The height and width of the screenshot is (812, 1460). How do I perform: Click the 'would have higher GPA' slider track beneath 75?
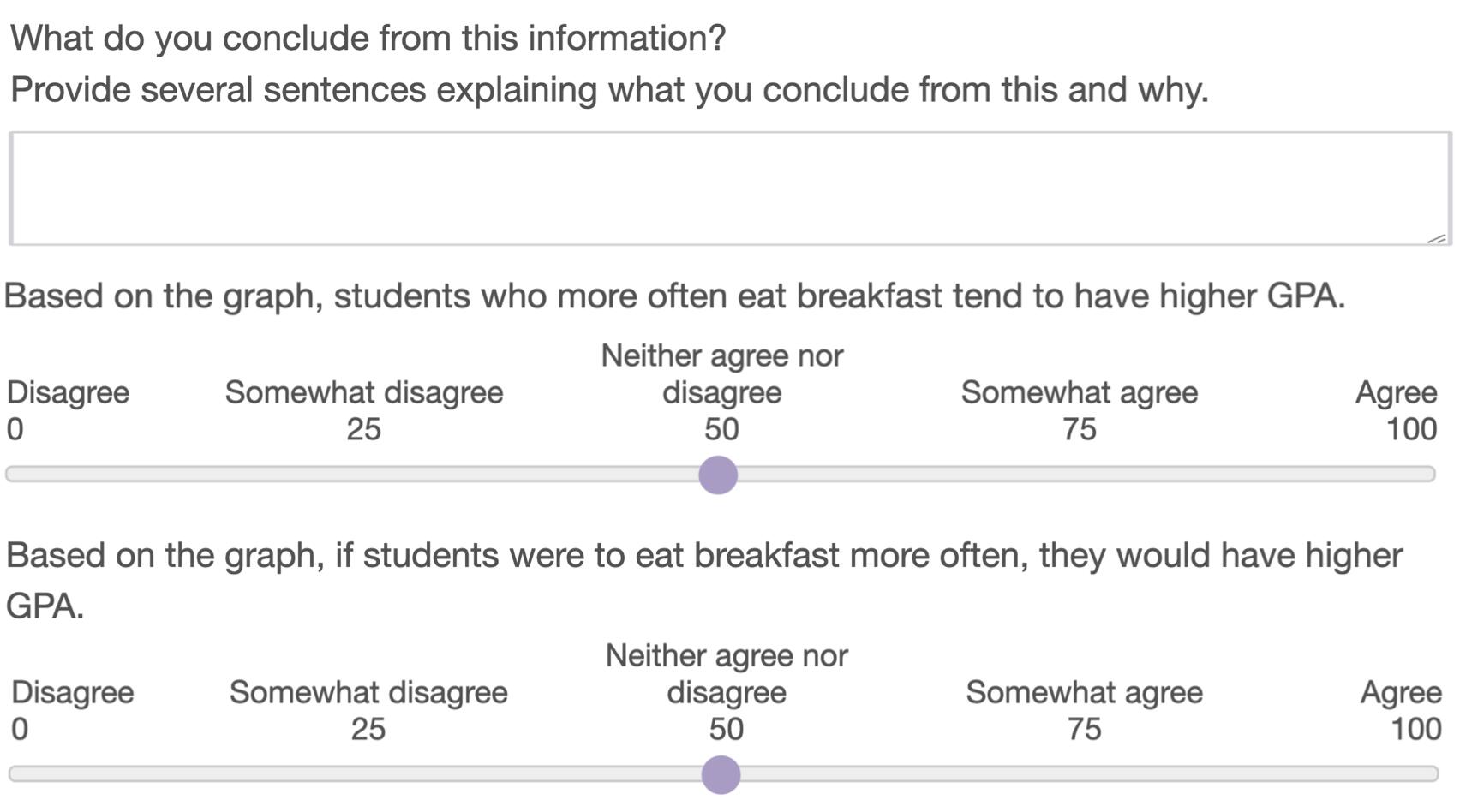click(1083, 774)
